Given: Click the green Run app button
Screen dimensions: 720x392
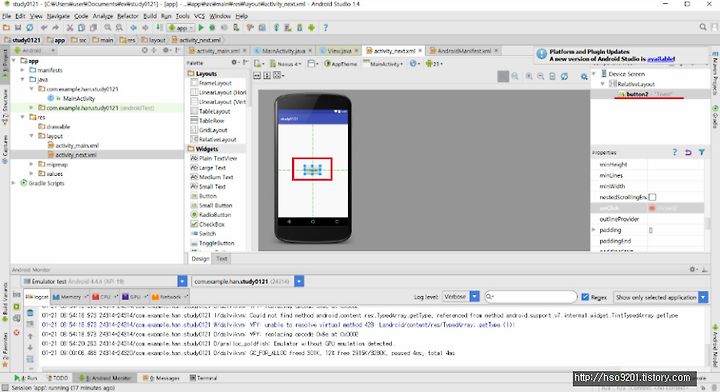Looking at the screenshot, I should [201, 28].
